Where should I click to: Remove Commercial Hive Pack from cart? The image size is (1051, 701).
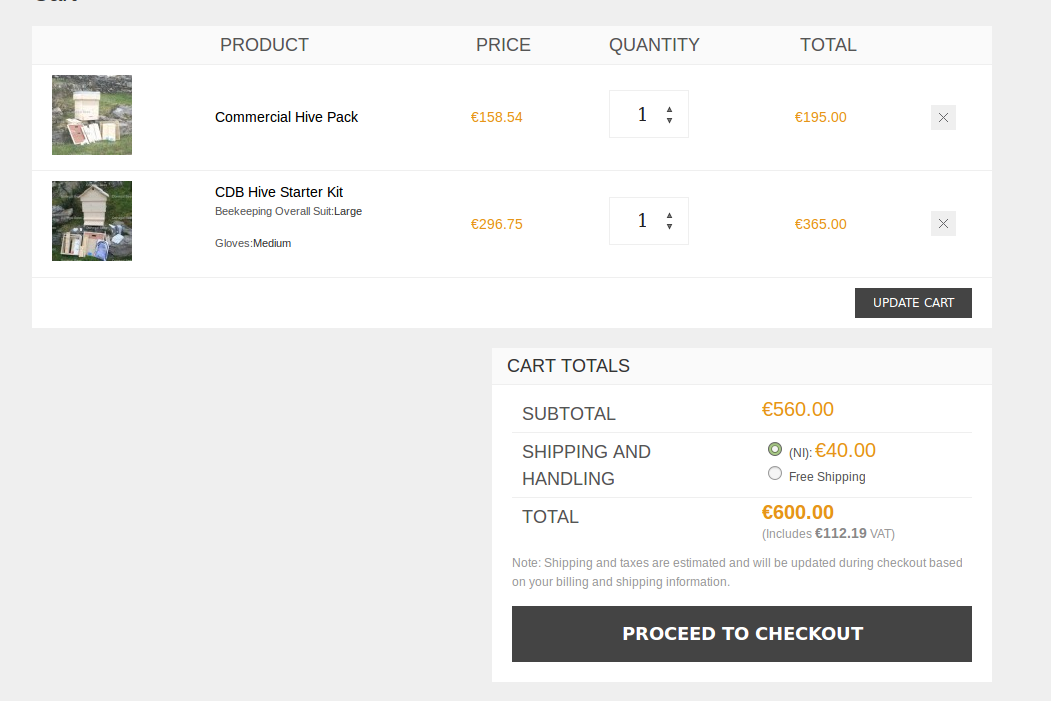tap(943, 118)
